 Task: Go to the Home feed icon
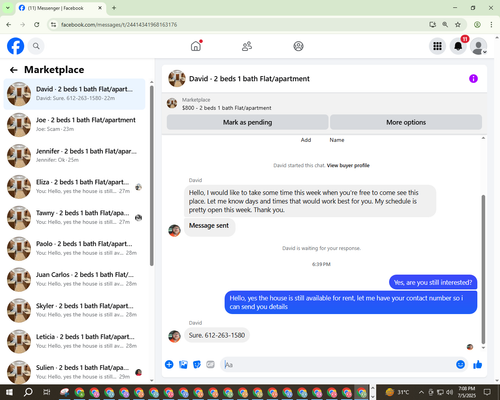[196, 46]
